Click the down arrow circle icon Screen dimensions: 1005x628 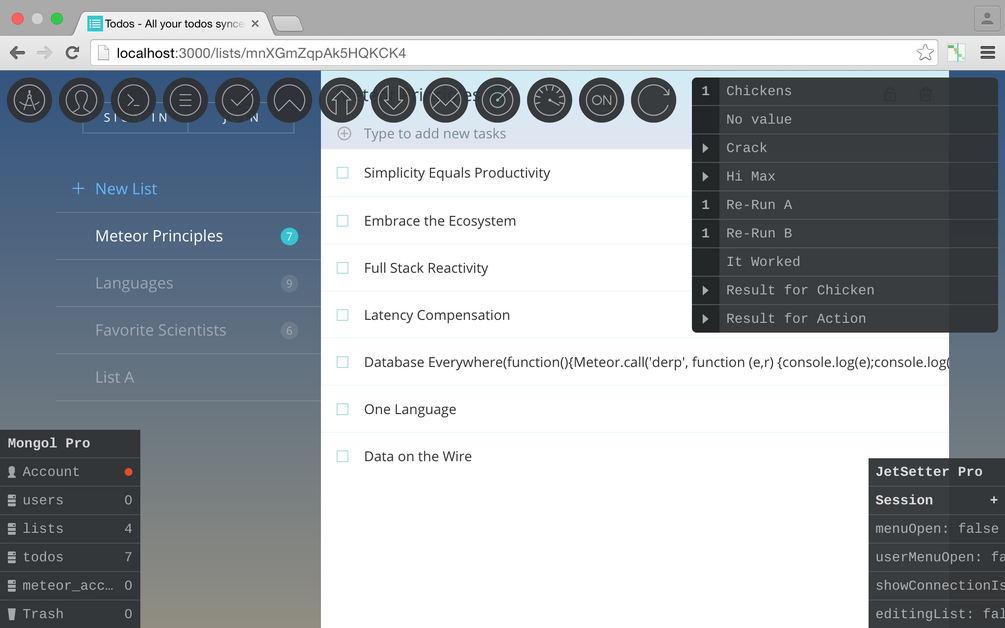[393, 100]
